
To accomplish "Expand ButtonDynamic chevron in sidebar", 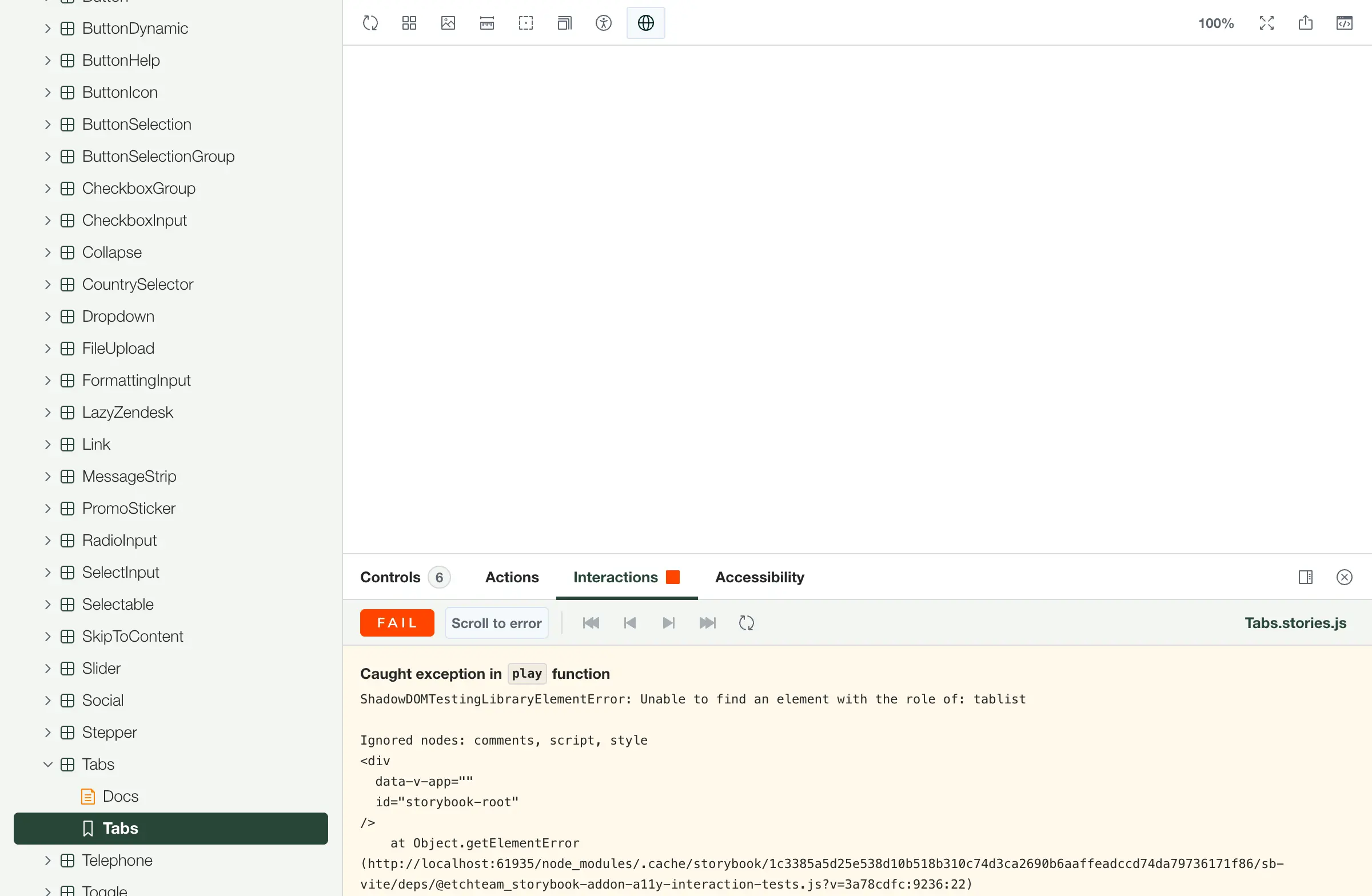I will point(48,28).
